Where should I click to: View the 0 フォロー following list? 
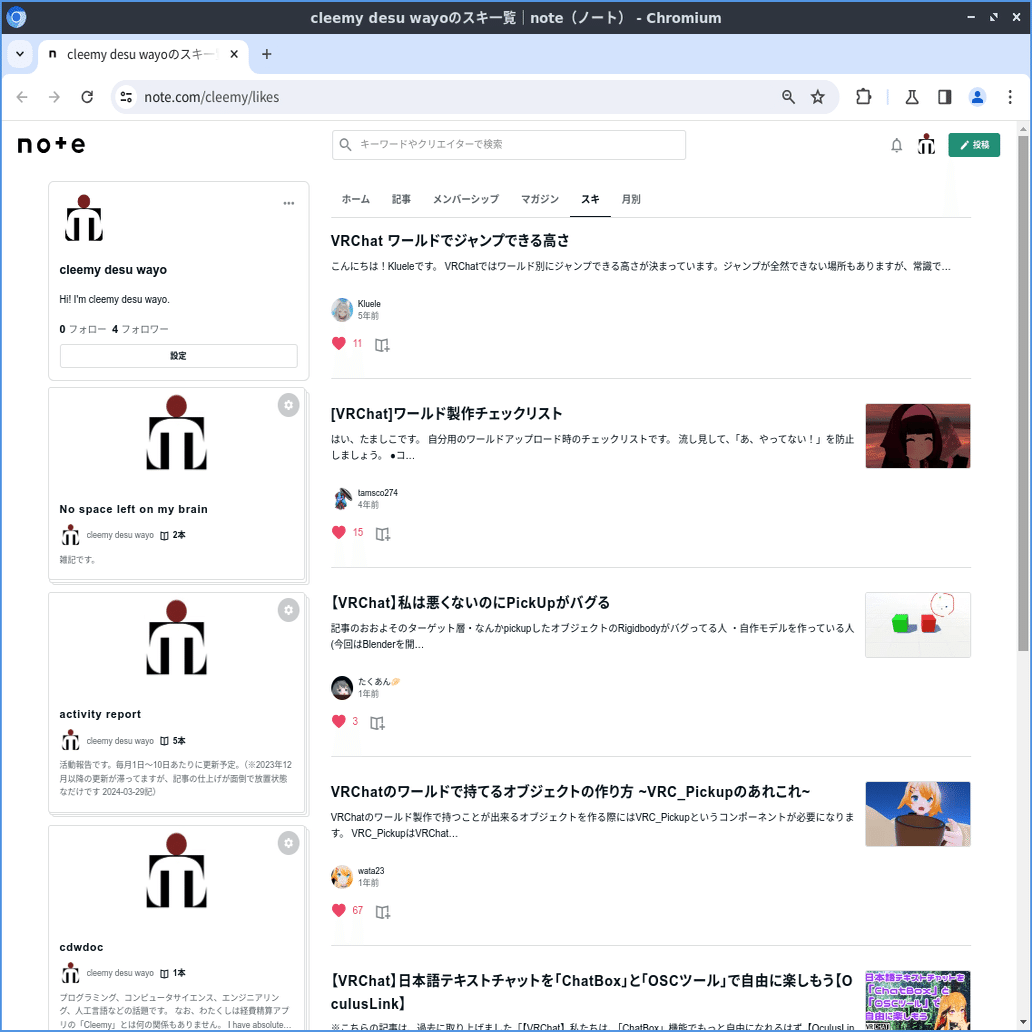click(82, 329)
